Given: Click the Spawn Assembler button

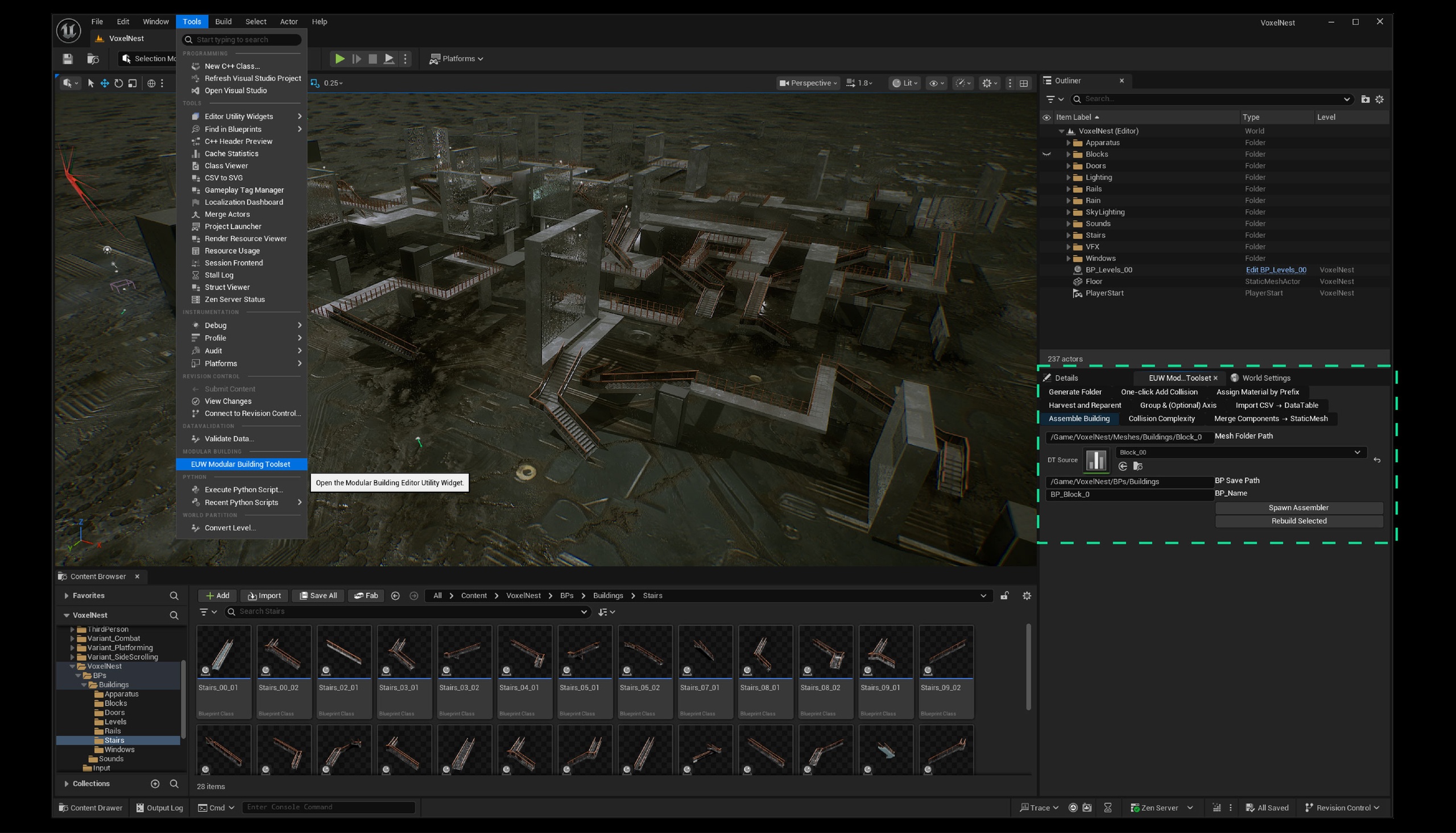Looking at the screenshot, I should click(x=1298, y=507).
